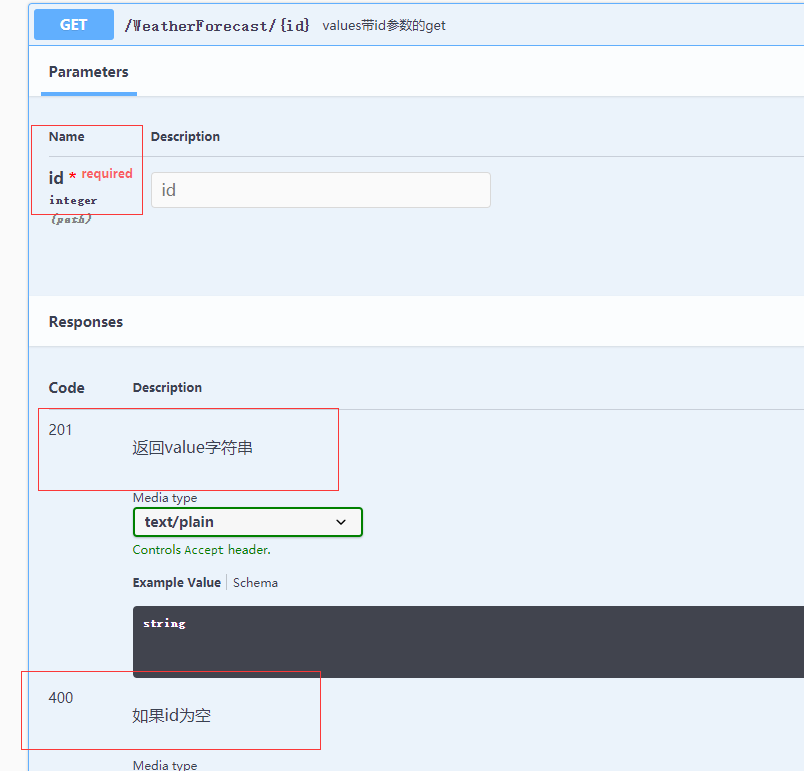804x771 pixels.
Task: Click the 201 response code
Action: (x=60, y=430)
